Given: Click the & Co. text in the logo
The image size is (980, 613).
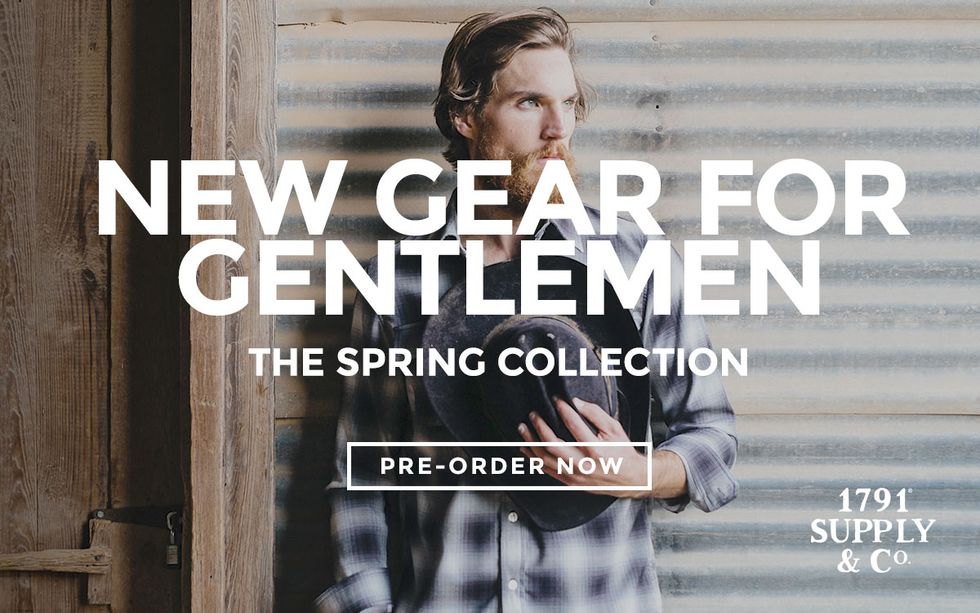Looking at the screenshot, I should coord(873,561).
